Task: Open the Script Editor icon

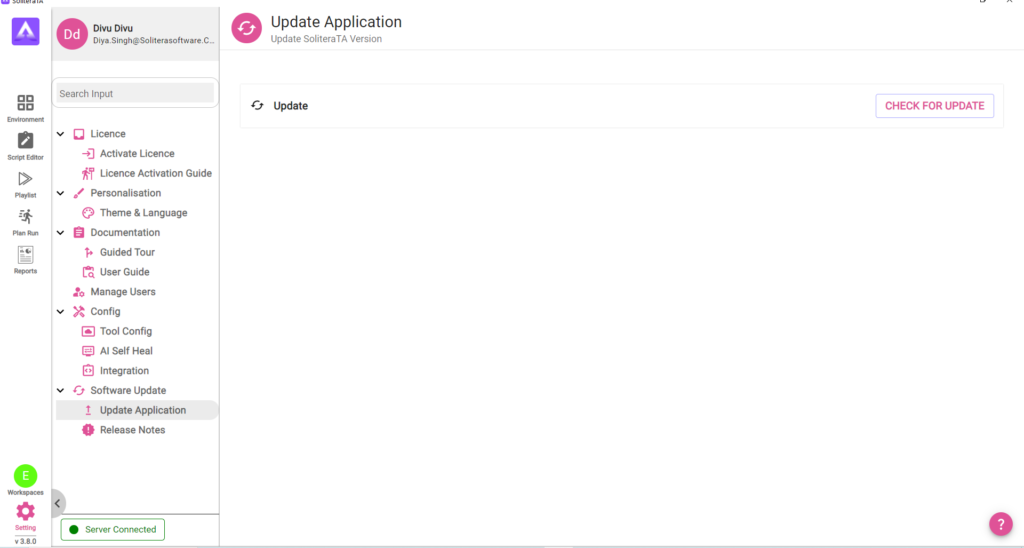Action: 25,140
